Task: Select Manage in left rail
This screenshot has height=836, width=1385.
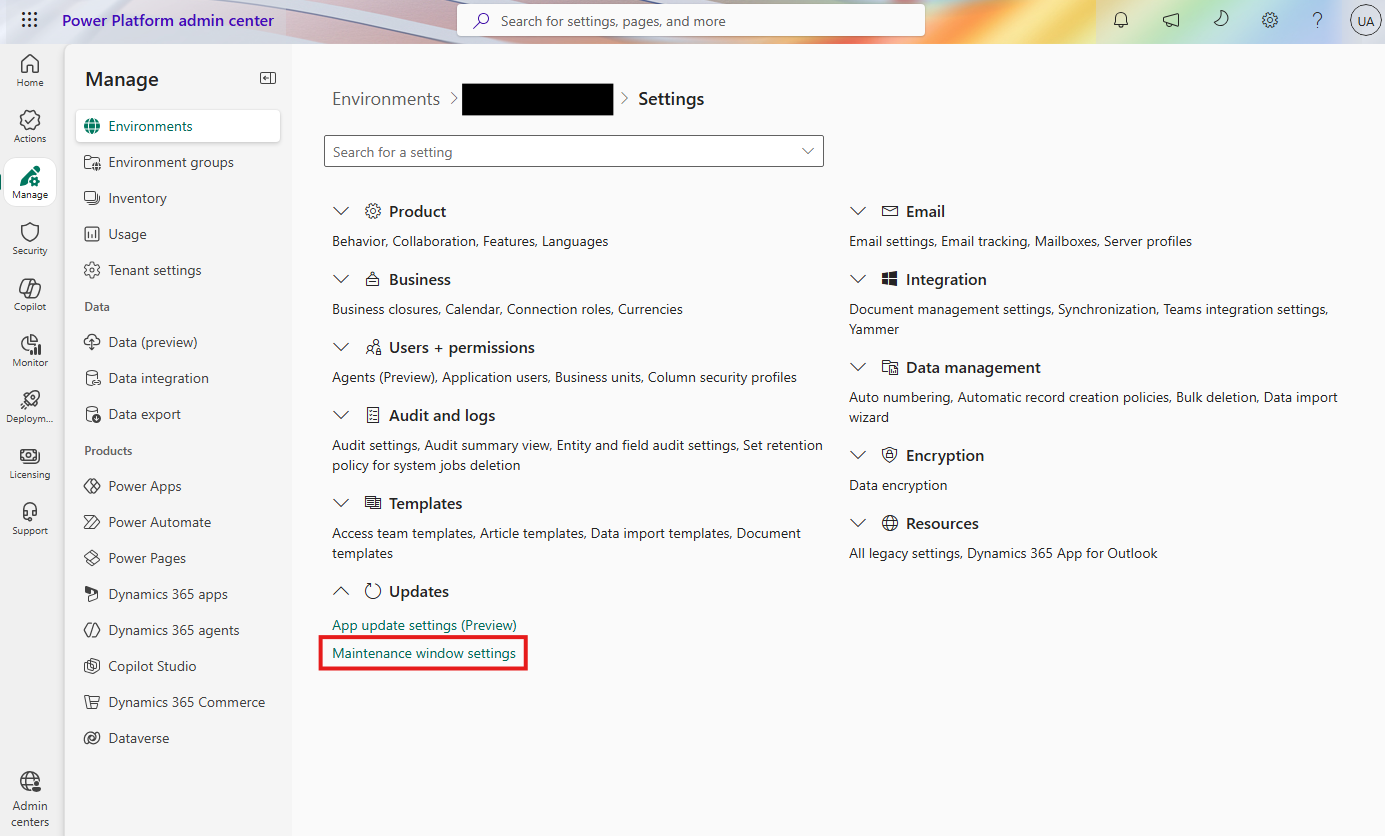Action: 30,183
